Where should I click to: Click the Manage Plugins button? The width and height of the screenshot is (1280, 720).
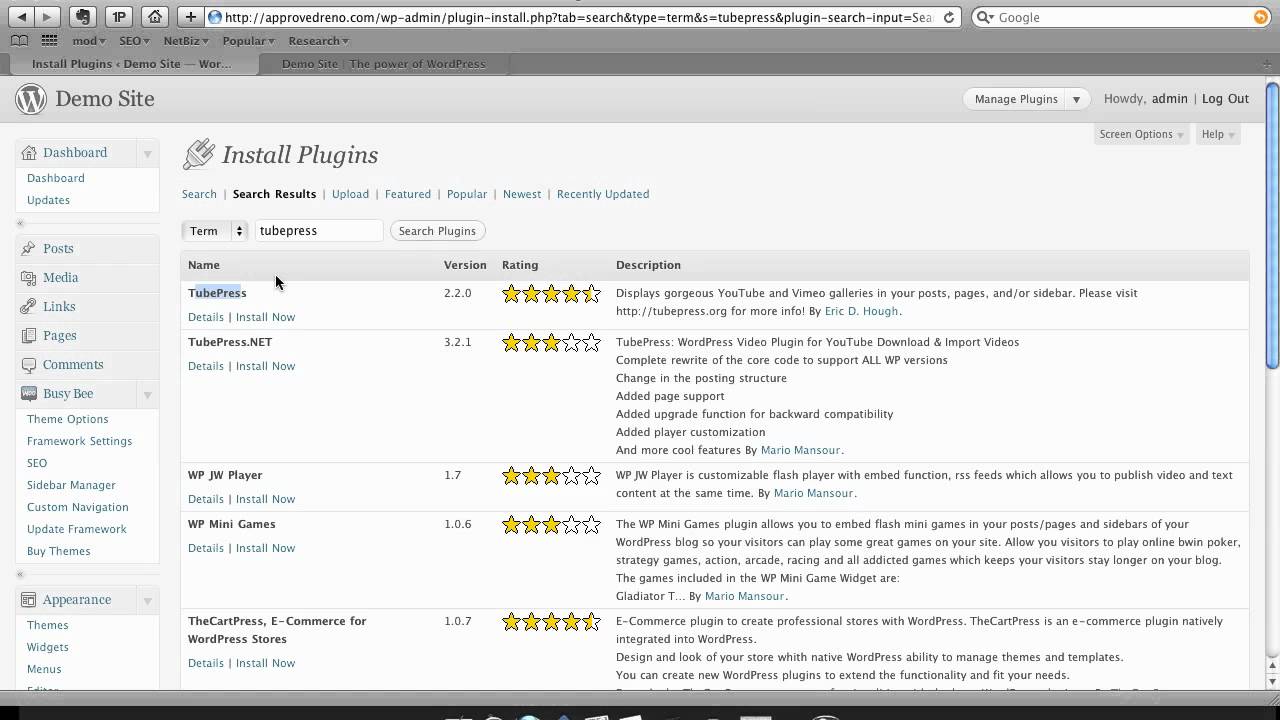[1016, 99]
